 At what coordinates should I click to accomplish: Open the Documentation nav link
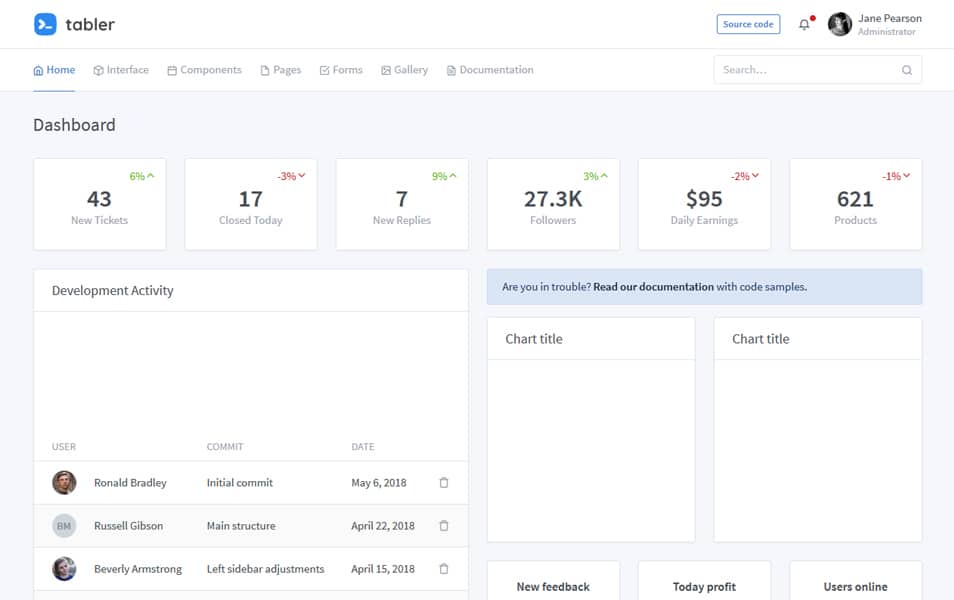[x=490, y=70]
